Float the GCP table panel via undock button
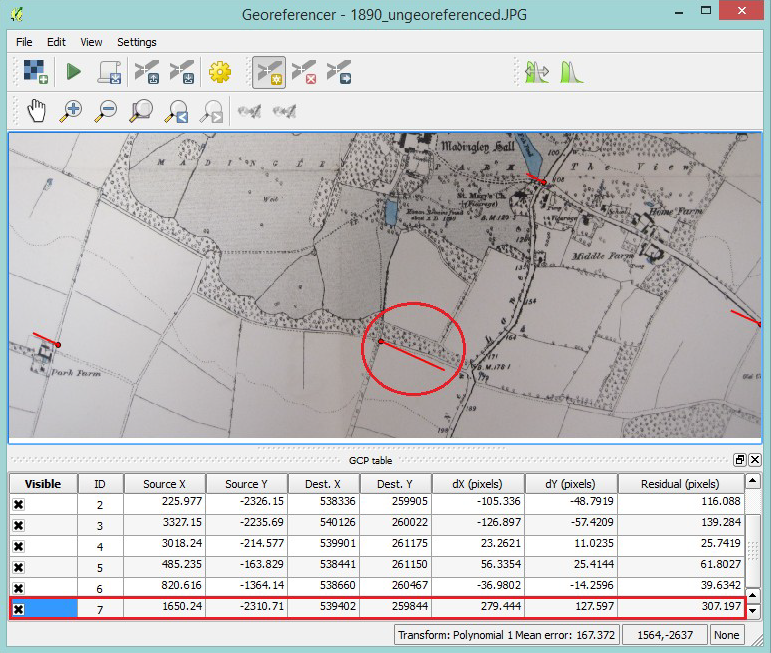The height and width of the screenshot is (653, 771). pos(740,460)
